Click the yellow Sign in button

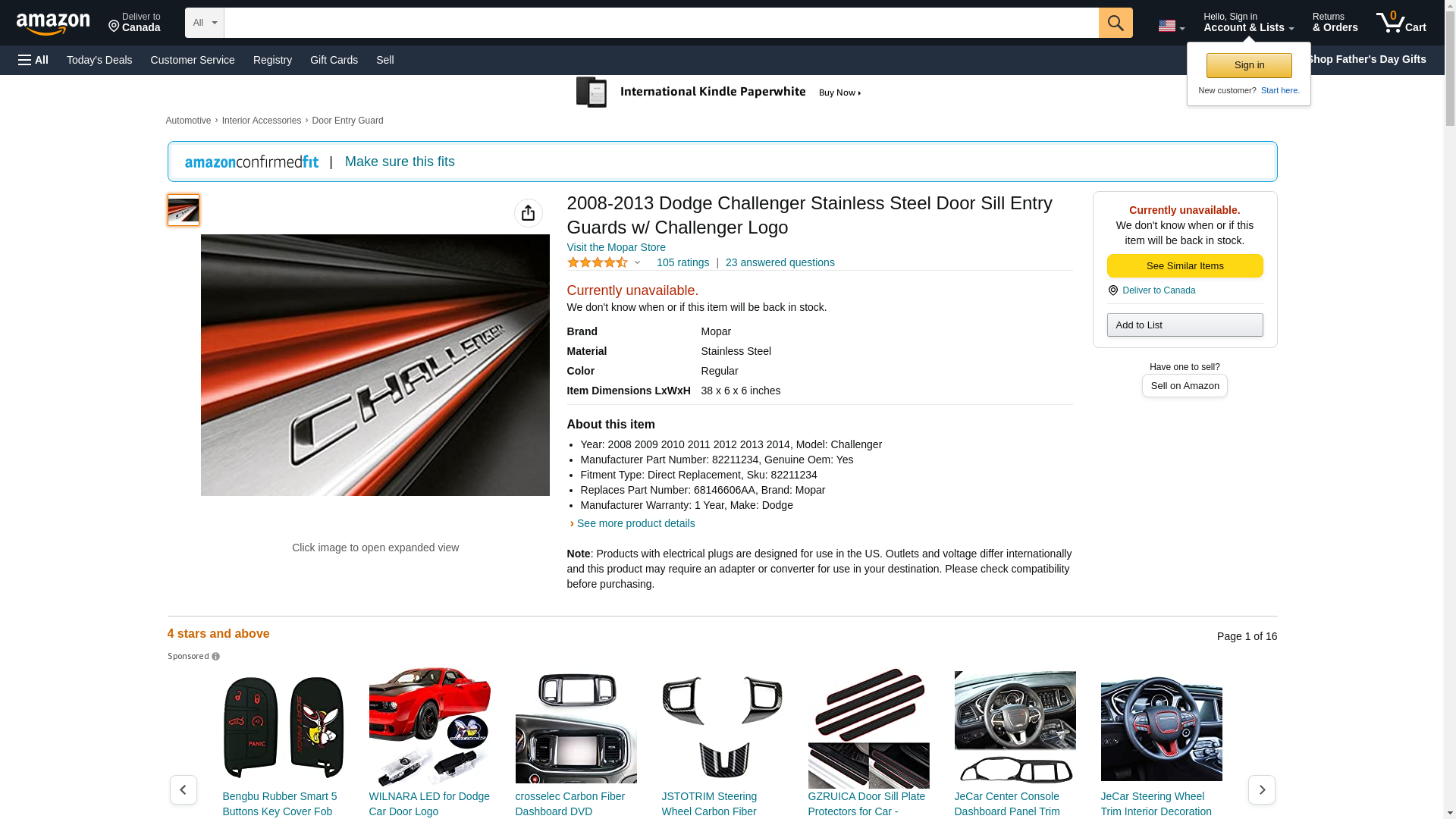coord(1248,65)
